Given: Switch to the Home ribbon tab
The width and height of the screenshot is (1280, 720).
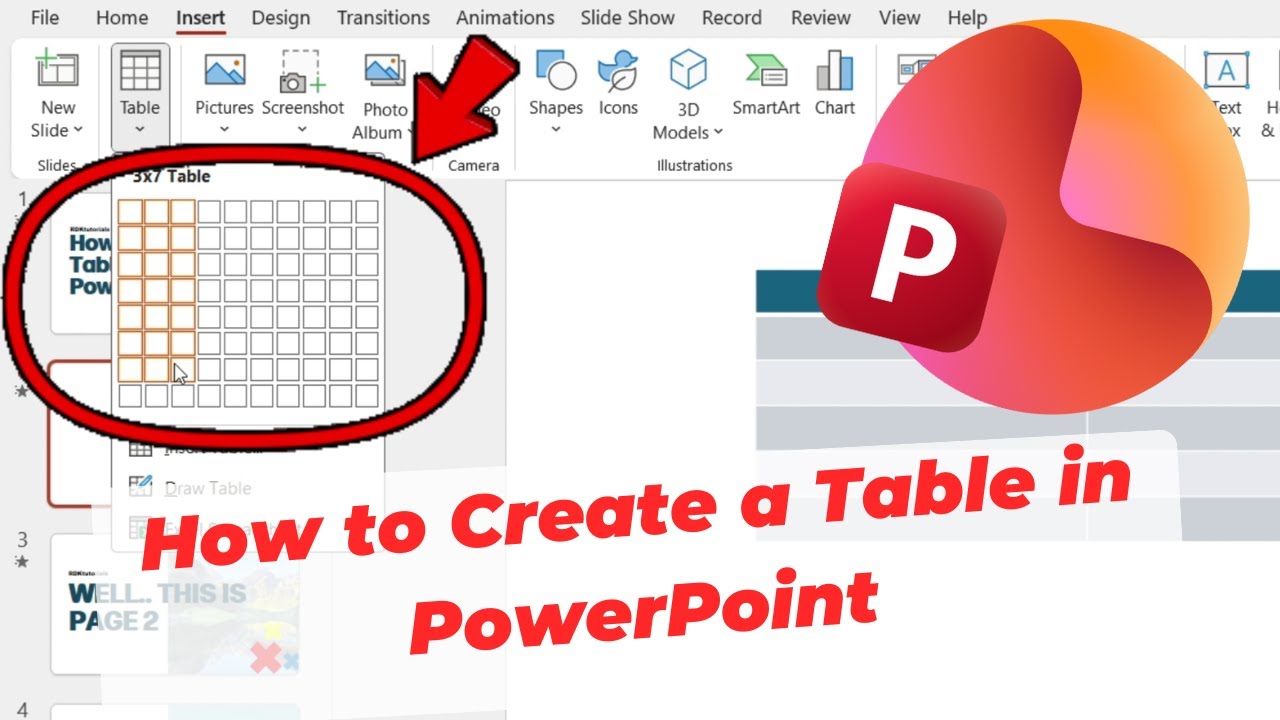Looking at the screenshot, I should click(122, 18).
